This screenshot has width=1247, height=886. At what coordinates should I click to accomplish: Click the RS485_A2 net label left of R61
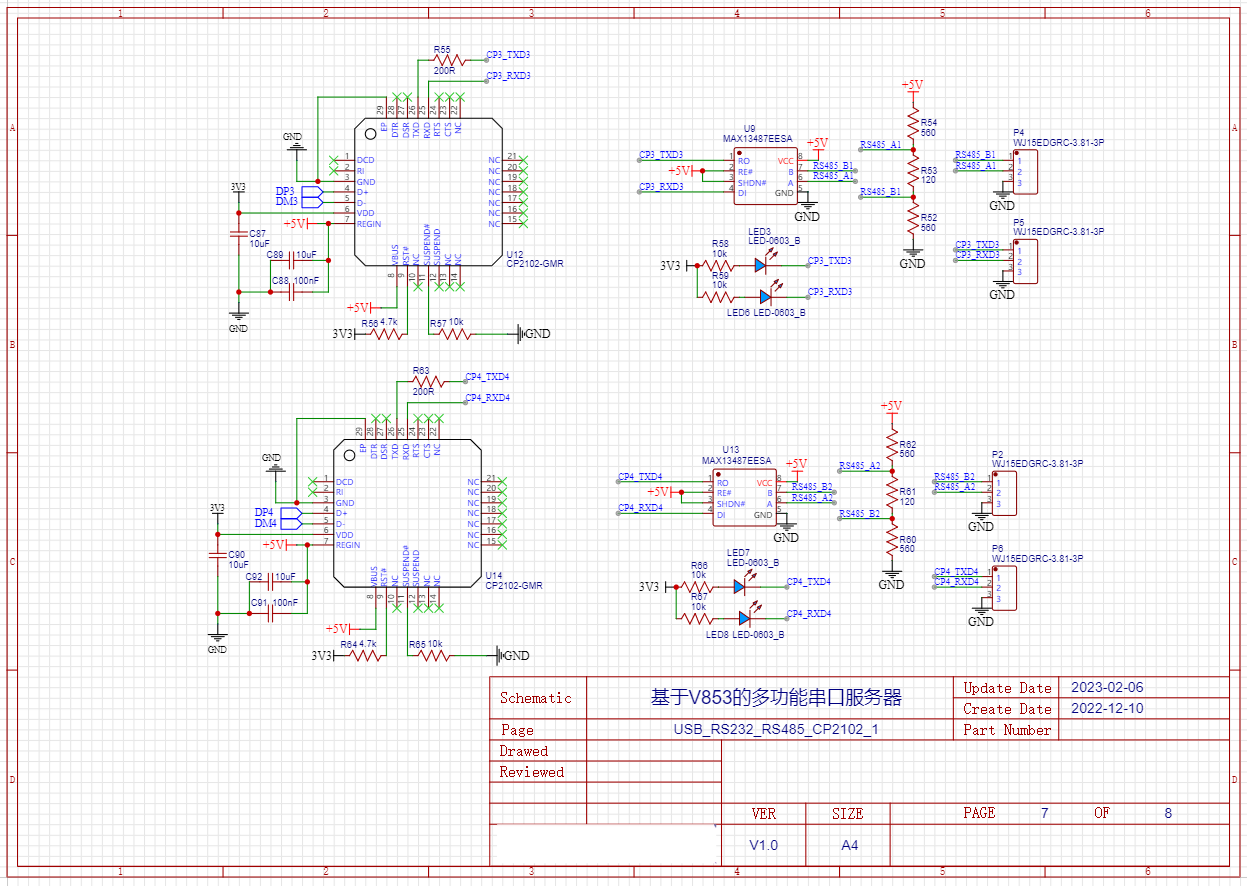[x=859, y=466]
